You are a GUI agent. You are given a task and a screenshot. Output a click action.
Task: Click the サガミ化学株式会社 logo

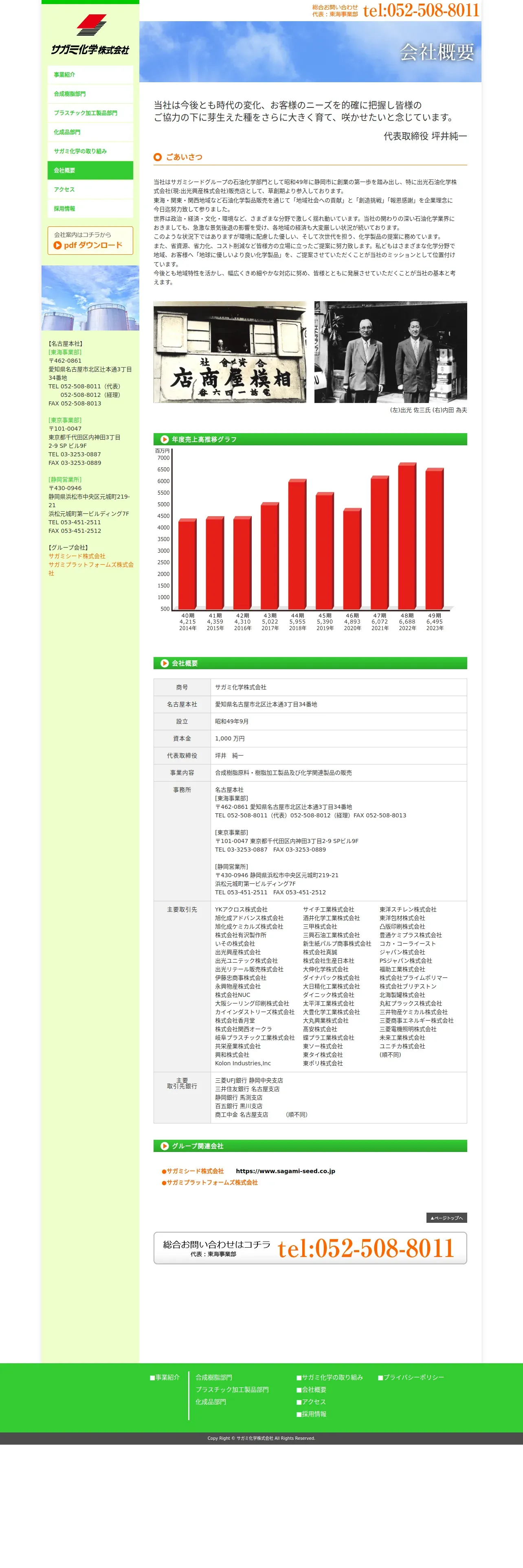tap(90, 35)
